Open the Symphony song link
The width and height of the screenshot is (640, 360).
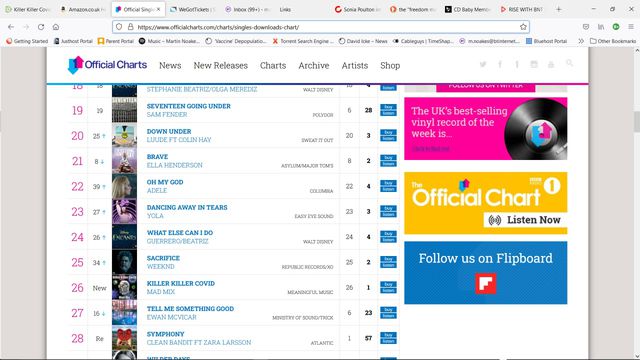[x=165, y=334]
